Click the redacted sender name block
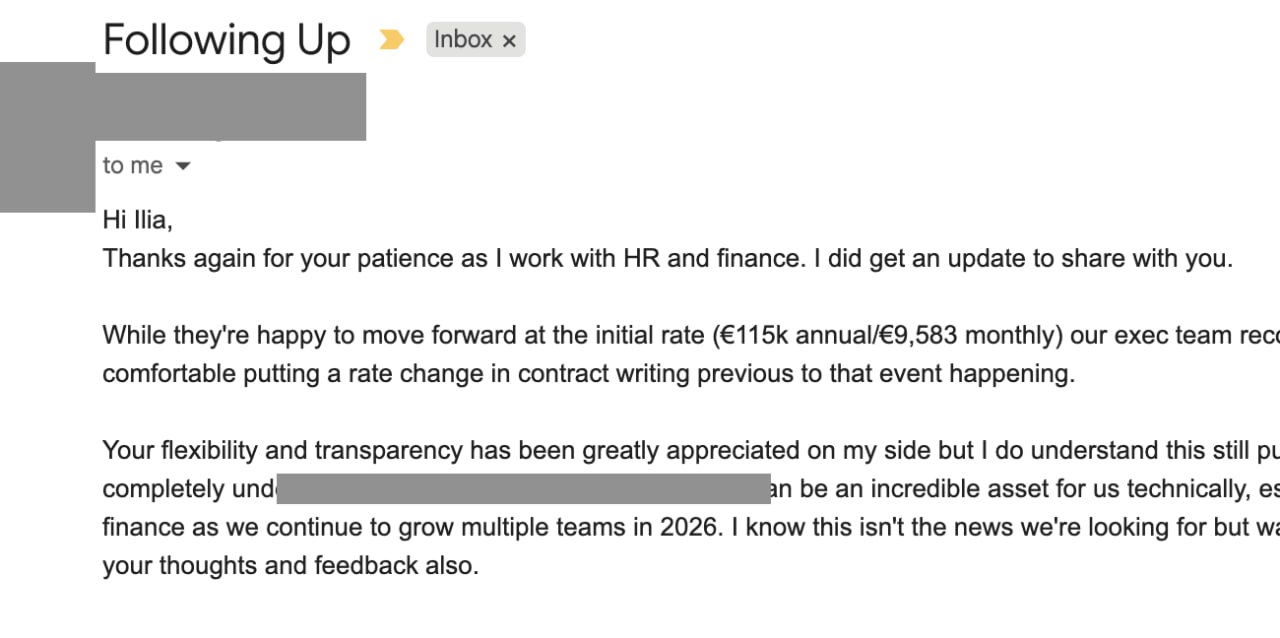 pos(231,106)
